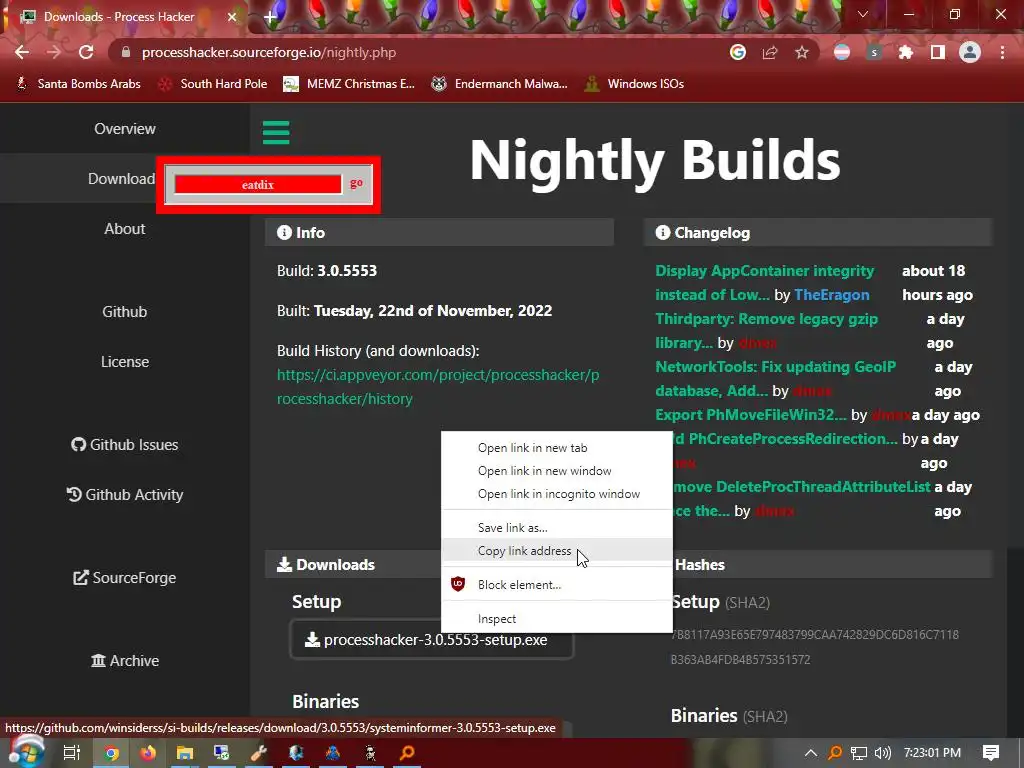Close the Downloads - Process Hacker tab
This screenshot has width=1024, height=768.
click(x=232, y=17)
